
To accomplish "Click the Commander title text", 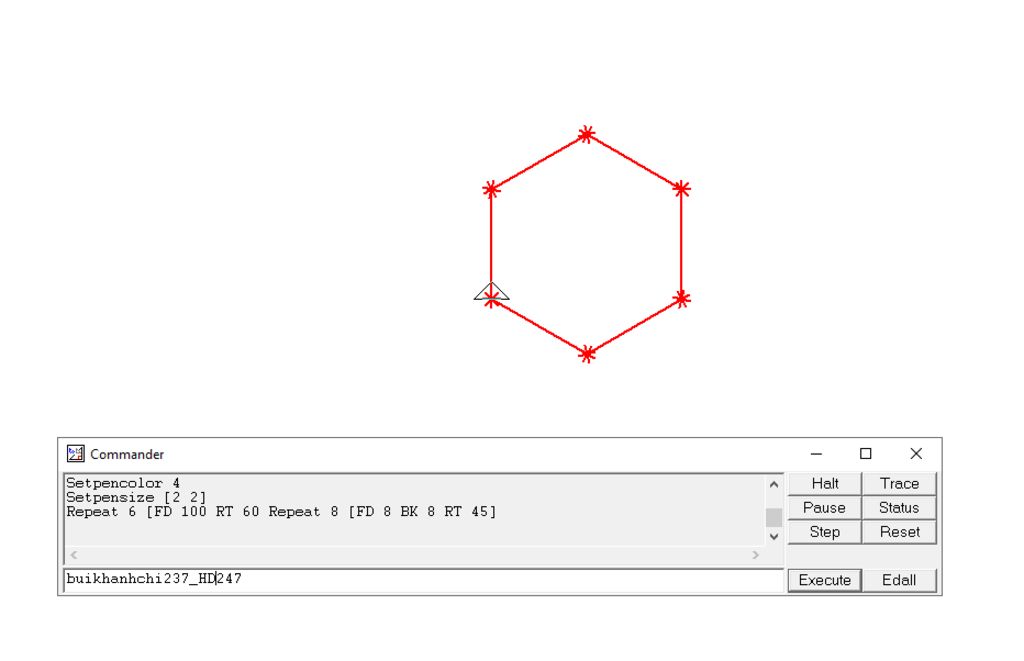I will tap(127, 454).
